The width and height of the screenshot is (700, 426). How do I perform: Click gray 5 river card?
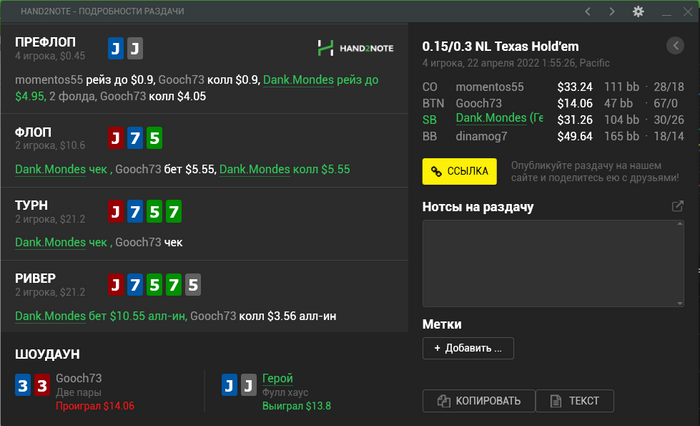point(193,284)
